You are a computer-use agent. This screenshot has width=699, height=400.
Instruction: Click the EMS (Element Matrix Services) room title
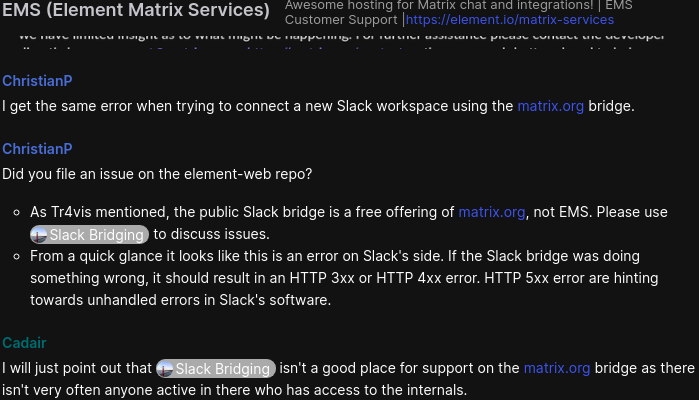(136, 10)
